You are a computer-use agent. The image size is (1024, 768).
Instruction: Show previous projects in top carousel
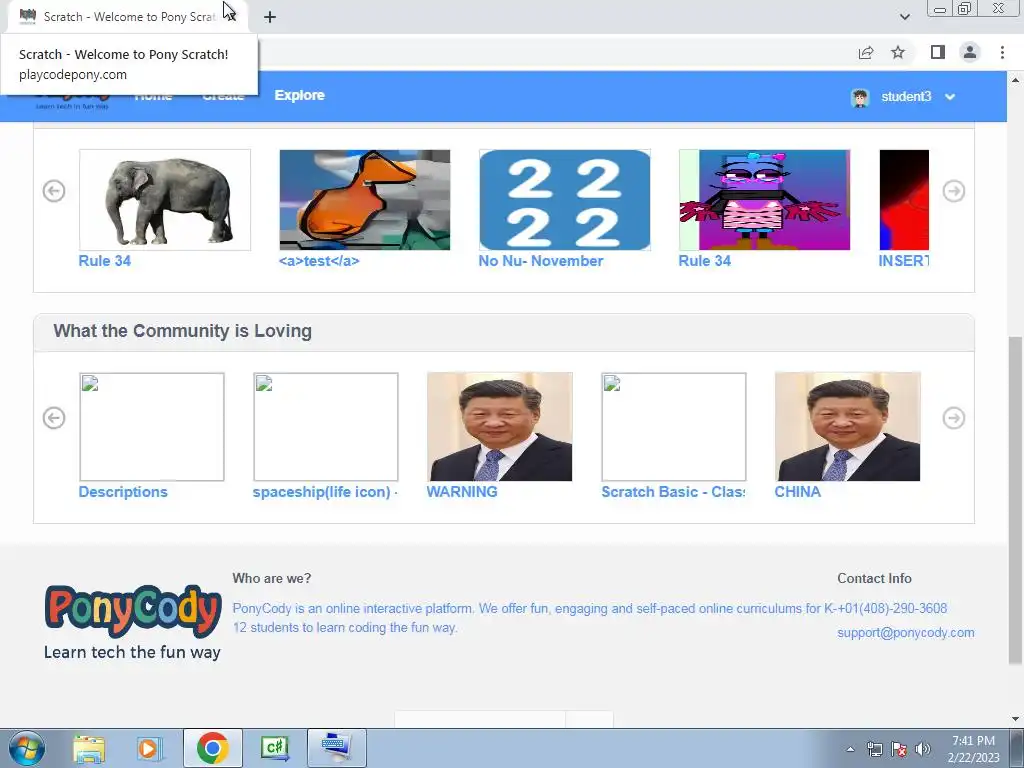click(x=54, y=191)
